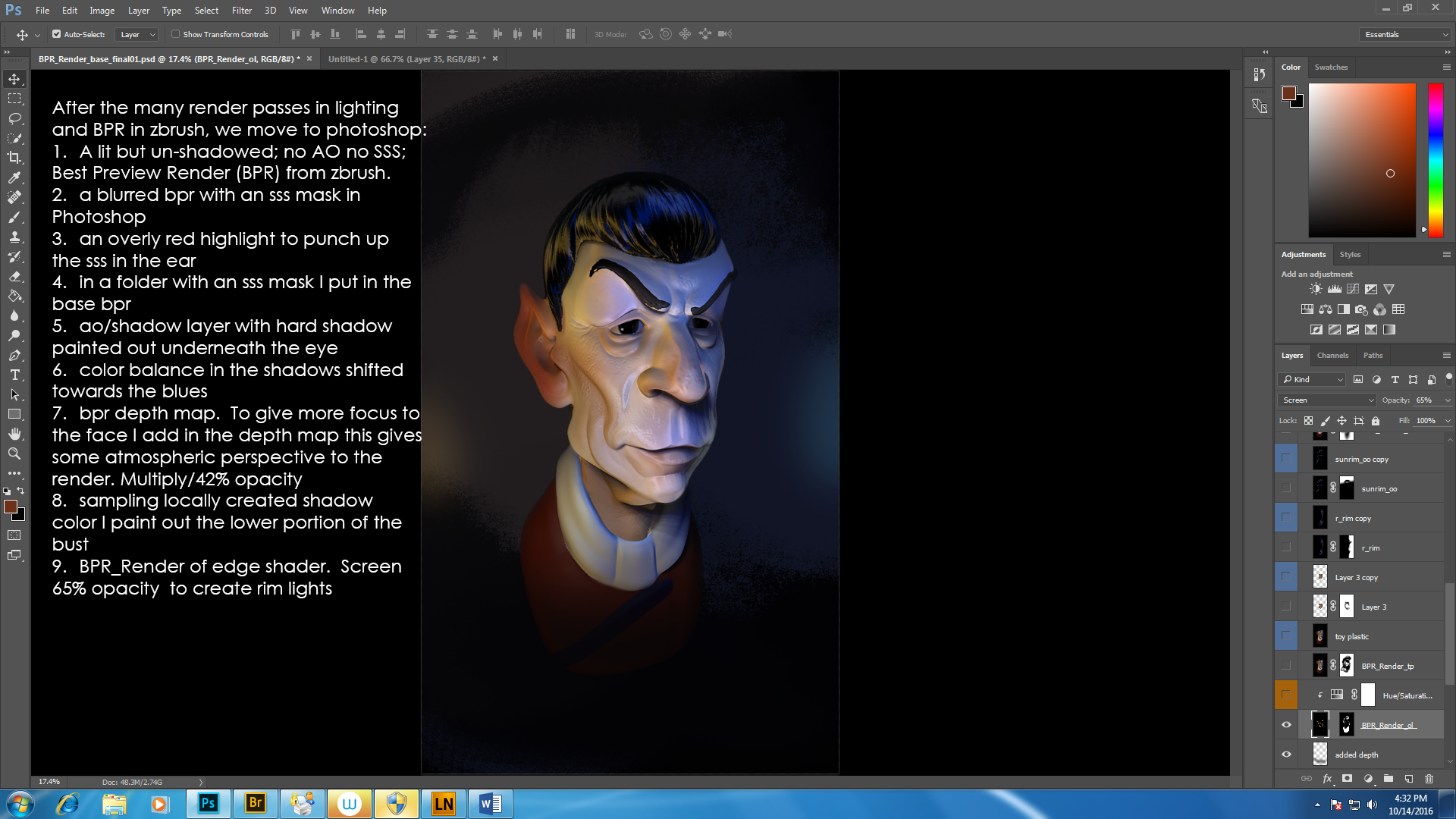Open the Filter menu
Screen dimensions: 1456x819
[x=241, y=11]
